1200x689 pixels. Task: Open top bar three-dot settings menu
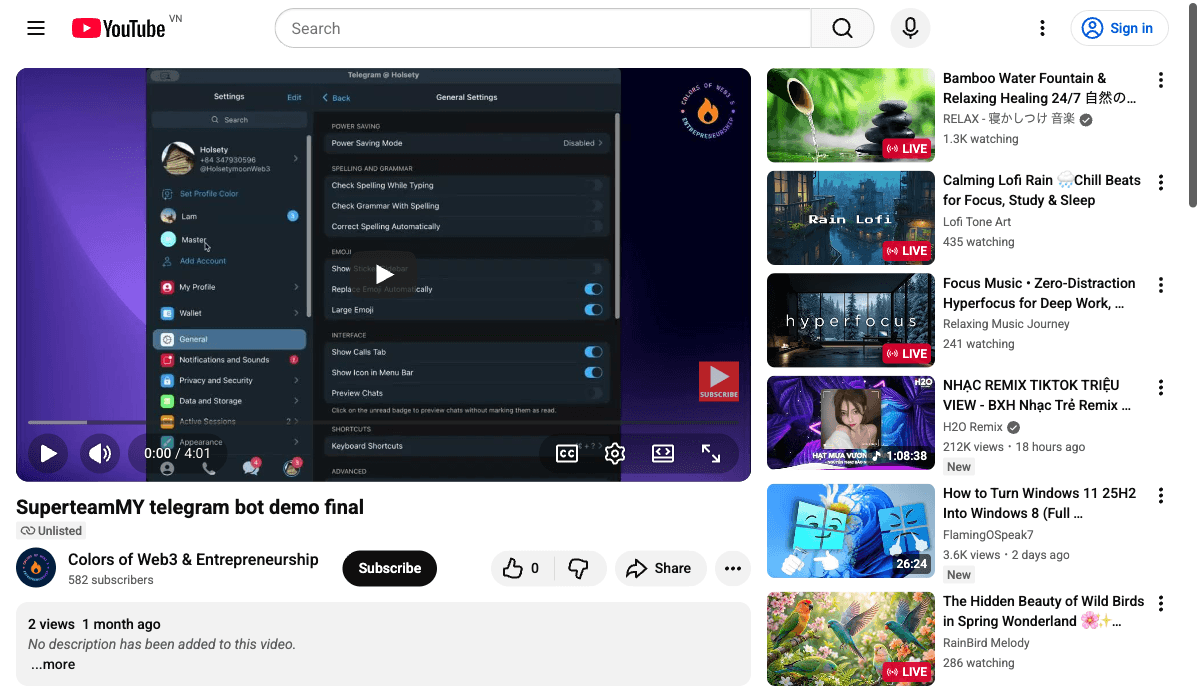coord(1042,28)
